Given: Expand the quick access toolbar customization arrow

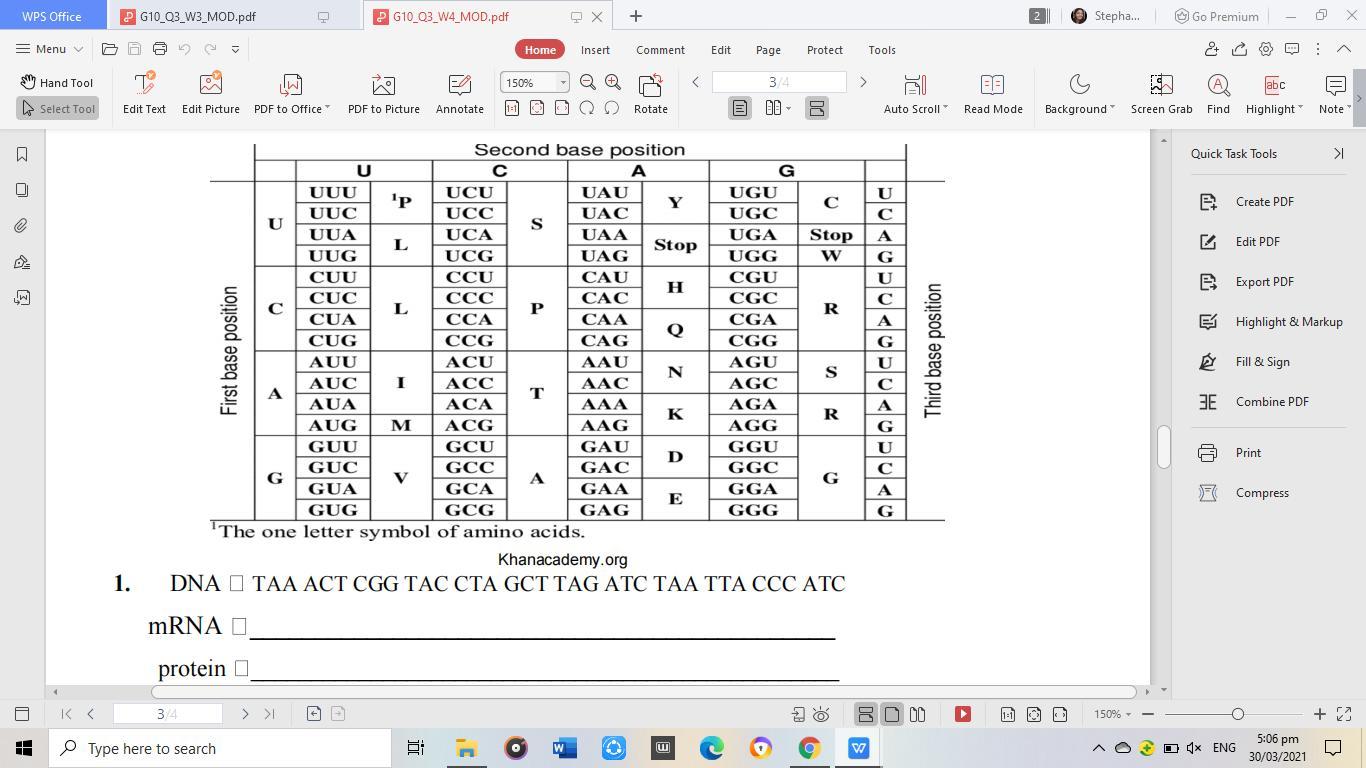Looking at the screenshot, I should click(x=235, y=49).
